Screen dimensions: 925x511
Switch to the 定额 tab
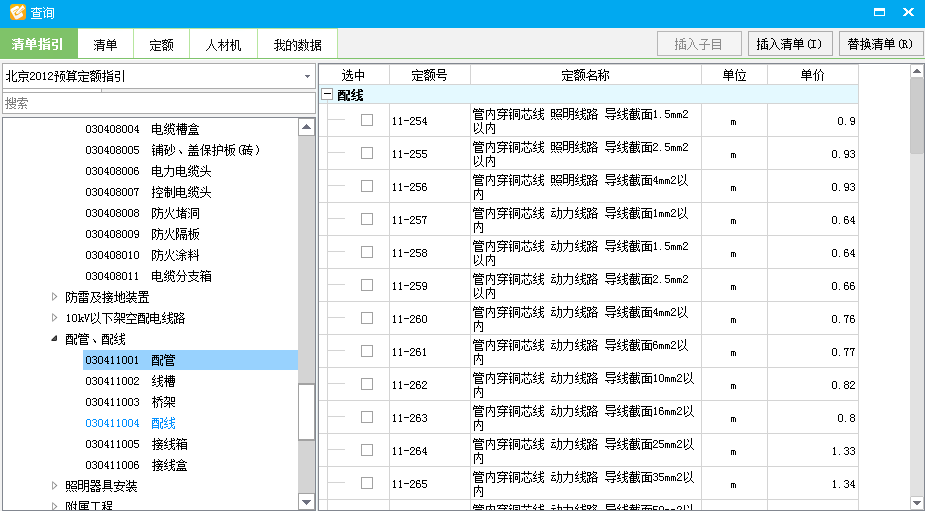[162, 44]
